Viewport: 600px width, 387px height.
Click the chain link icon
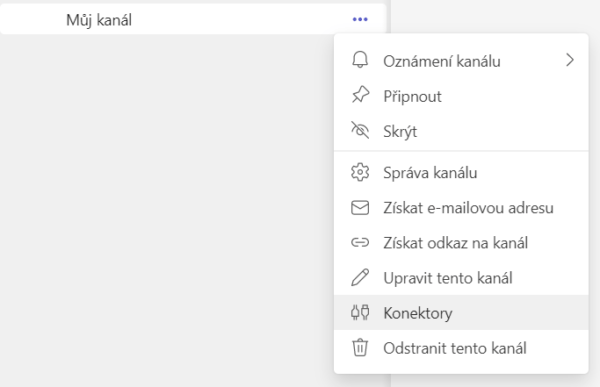click(360, 243)
